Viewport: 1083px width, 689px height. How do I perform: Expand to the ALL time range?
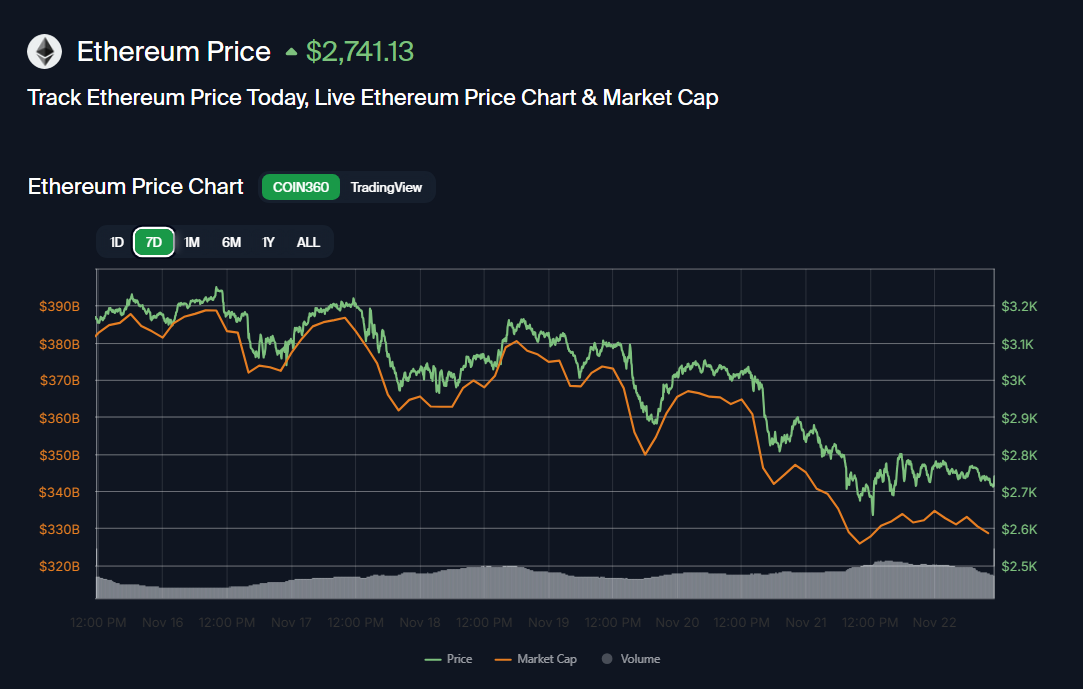[308, 242]
